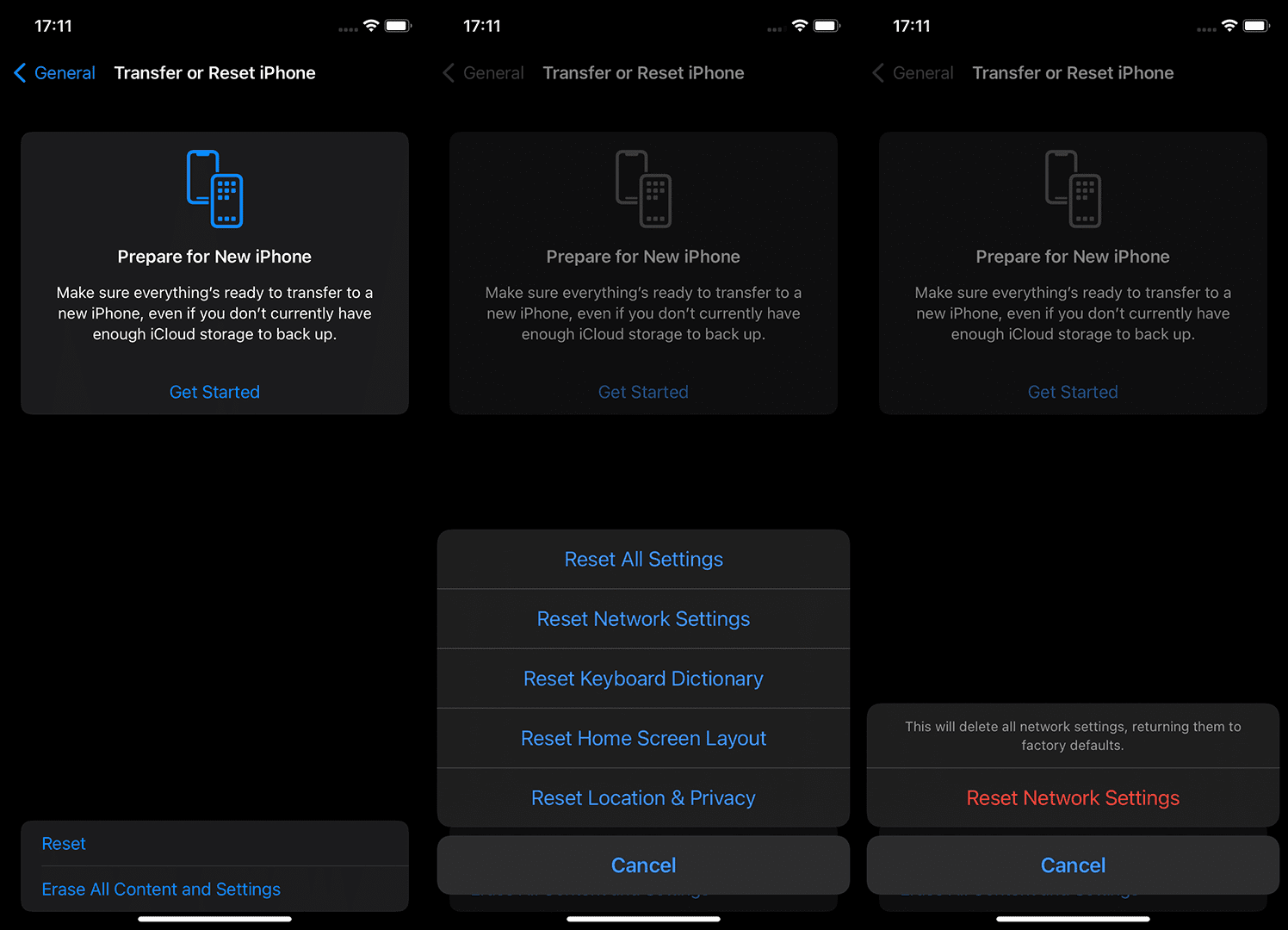
Task: Tap the home indicator bar in left screen
Action: 214,919
